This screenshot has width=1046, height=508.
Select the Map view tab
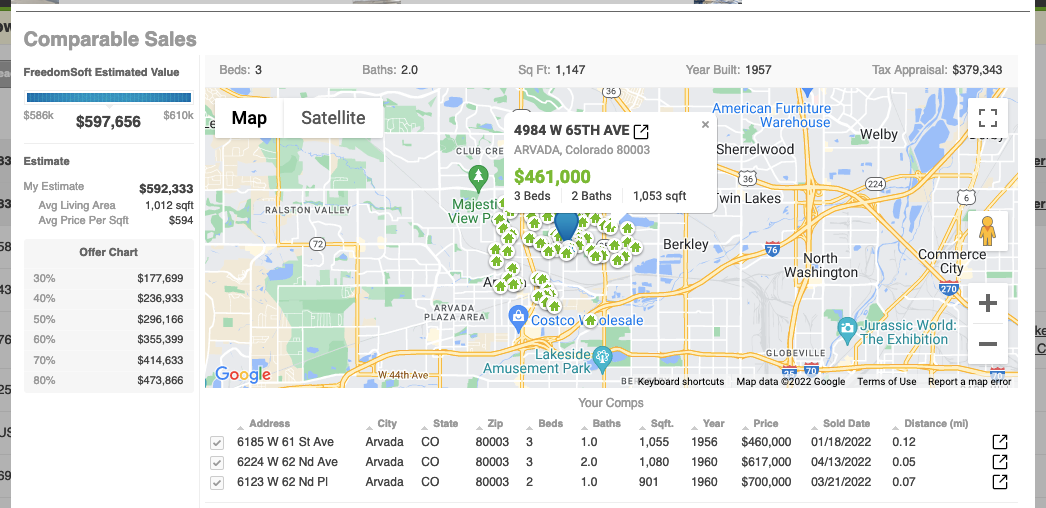point(249,118)
